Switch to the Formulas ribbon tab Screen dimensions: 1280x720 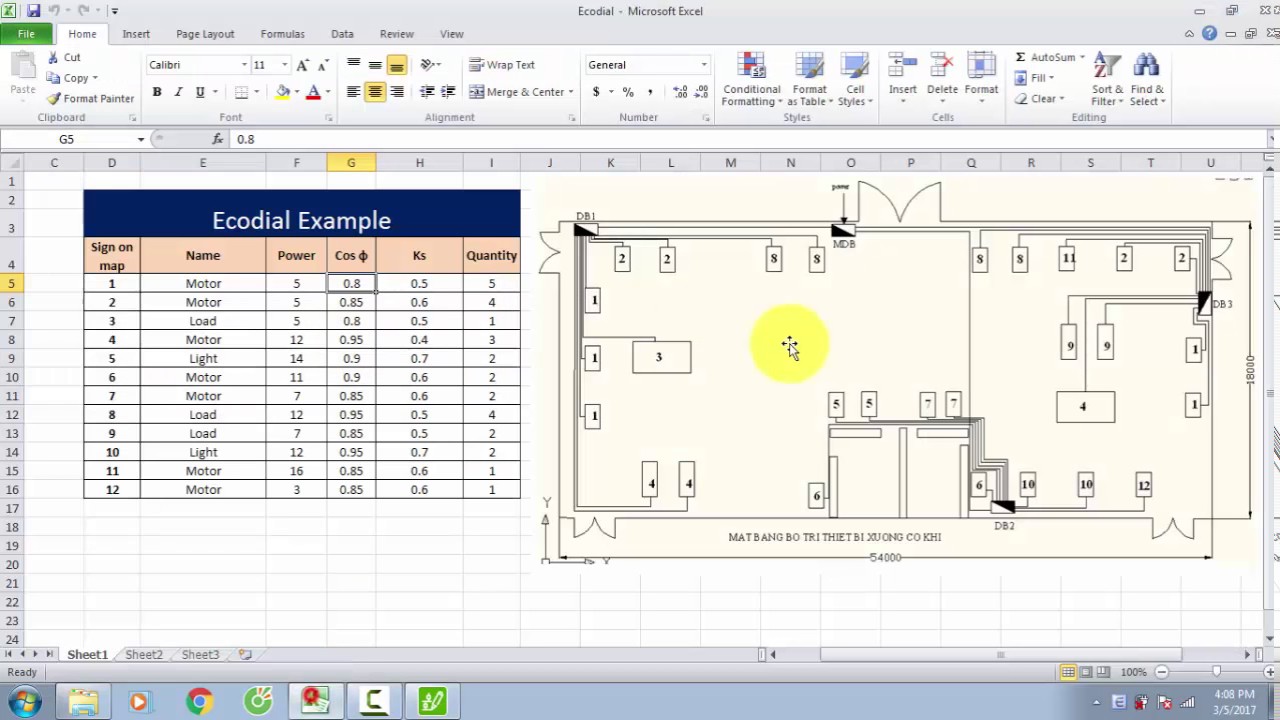coord(282,33)
